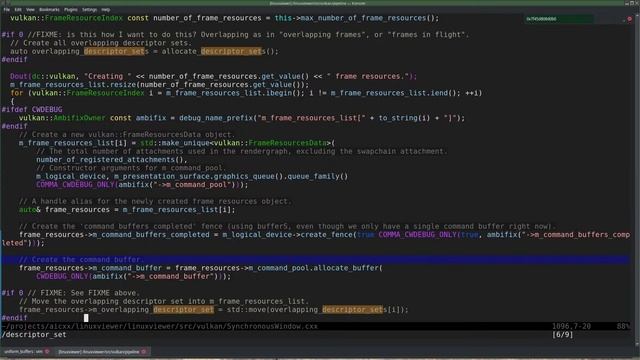Image resolution: width=640 pixels, height=360 pixels.
Task: Click the block cursor on the last '#endif' line
Action: [x=86, y=318]
